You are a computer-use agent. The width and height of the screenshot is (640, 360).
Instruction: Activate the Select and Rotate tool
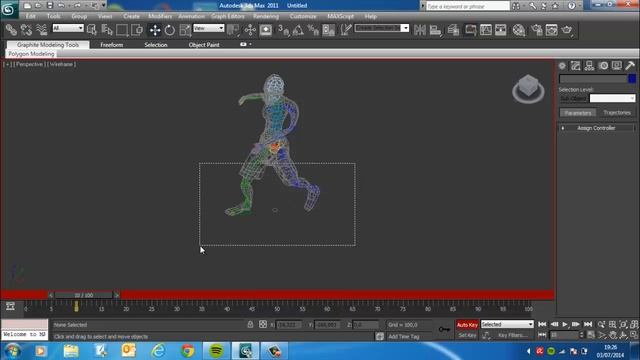tap(169, 30)
